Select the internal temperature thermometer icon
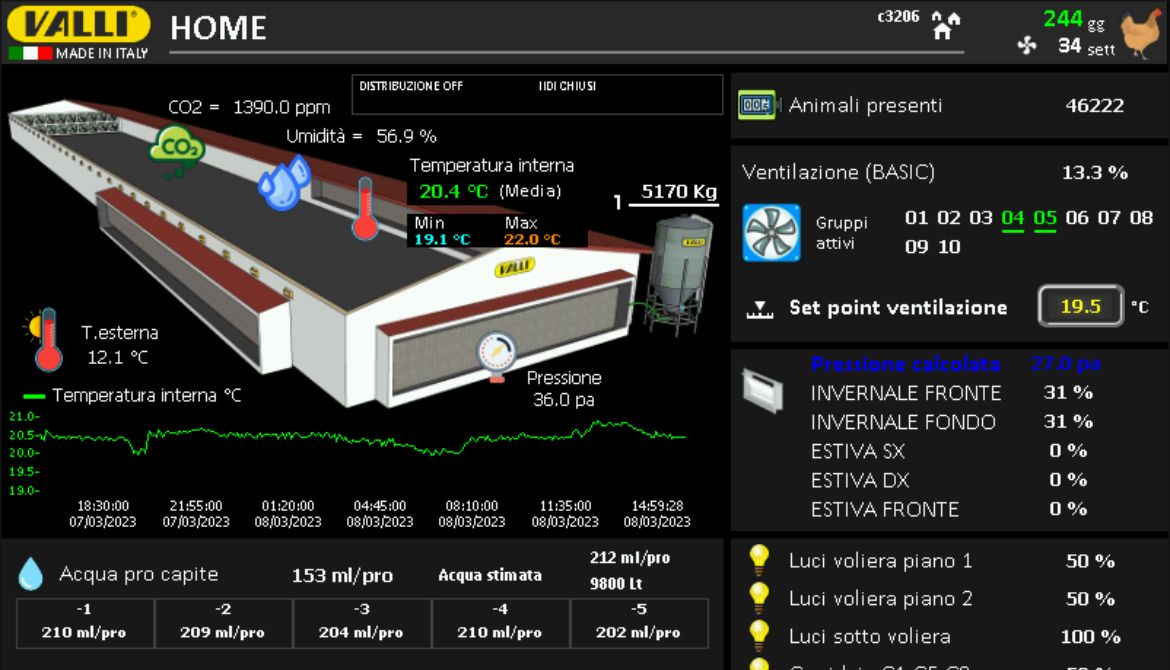The width and height of the screenshot is (1170, 670). 365,208
